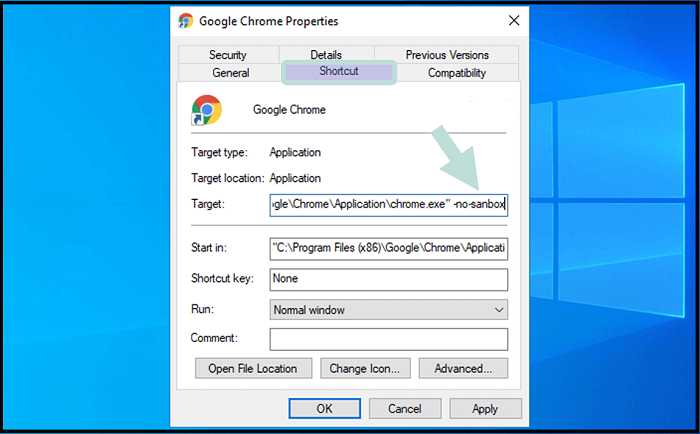Switch to the Details tab
The height and width of the screenshot is (434, 700).
(x=326, y=55)
